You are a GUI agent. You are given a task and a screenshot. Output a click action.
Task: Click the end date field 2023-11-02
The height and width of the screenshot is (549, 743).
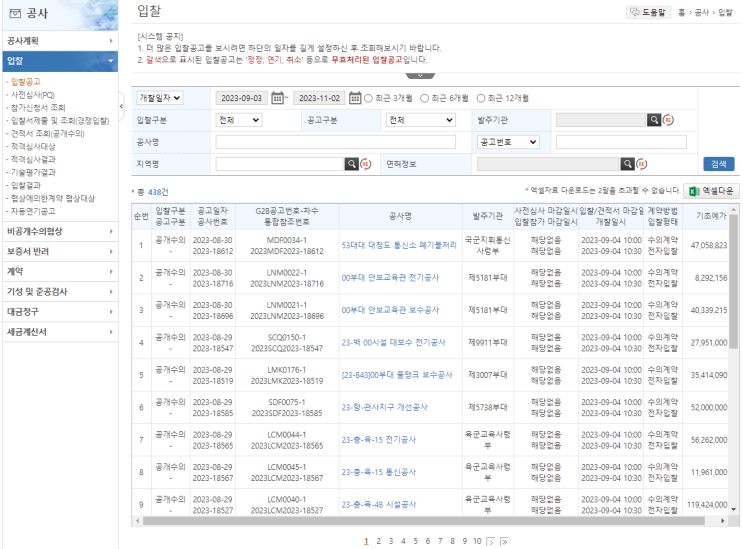tap(319, 98)
